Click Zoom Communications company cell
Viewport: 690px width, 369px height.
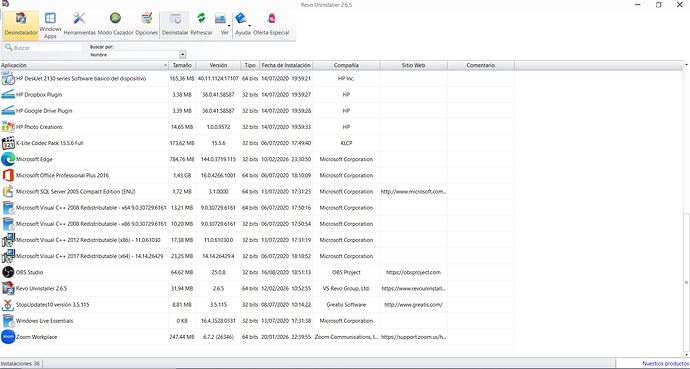point(346,337)
